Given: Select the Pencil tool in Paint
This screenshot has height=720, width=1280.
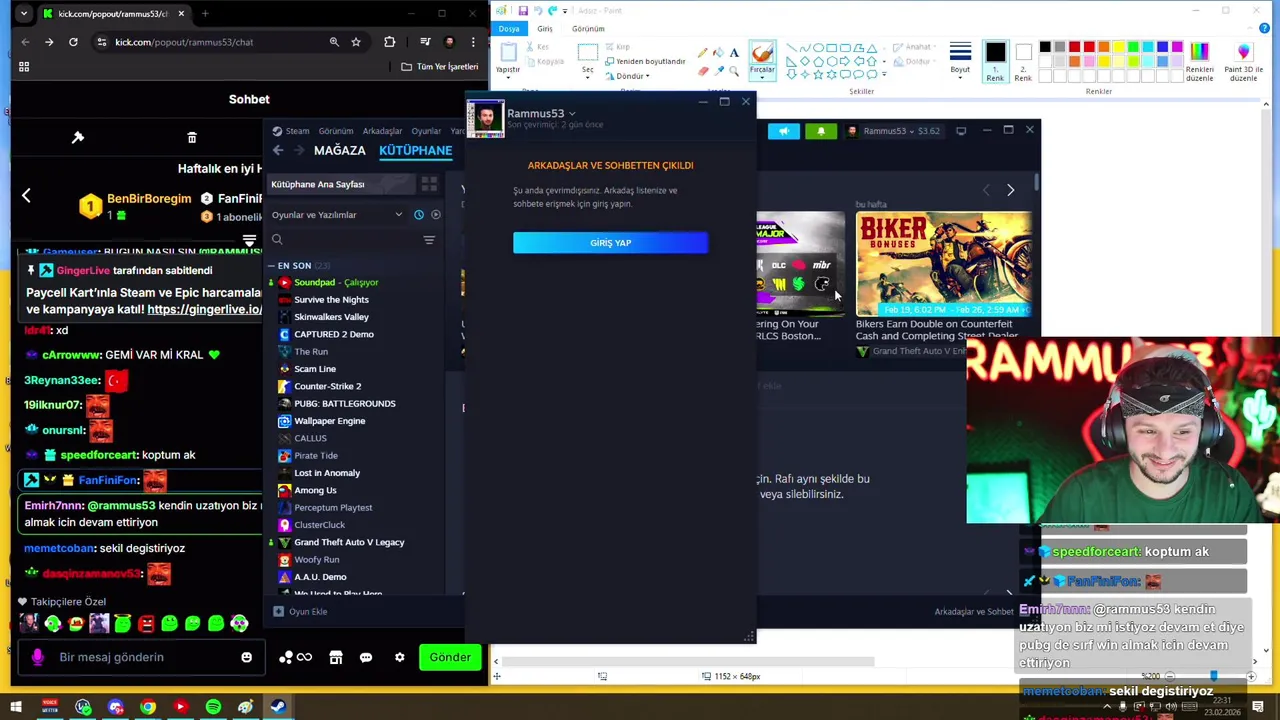Looking at the screenshot, I should point(703,53).
